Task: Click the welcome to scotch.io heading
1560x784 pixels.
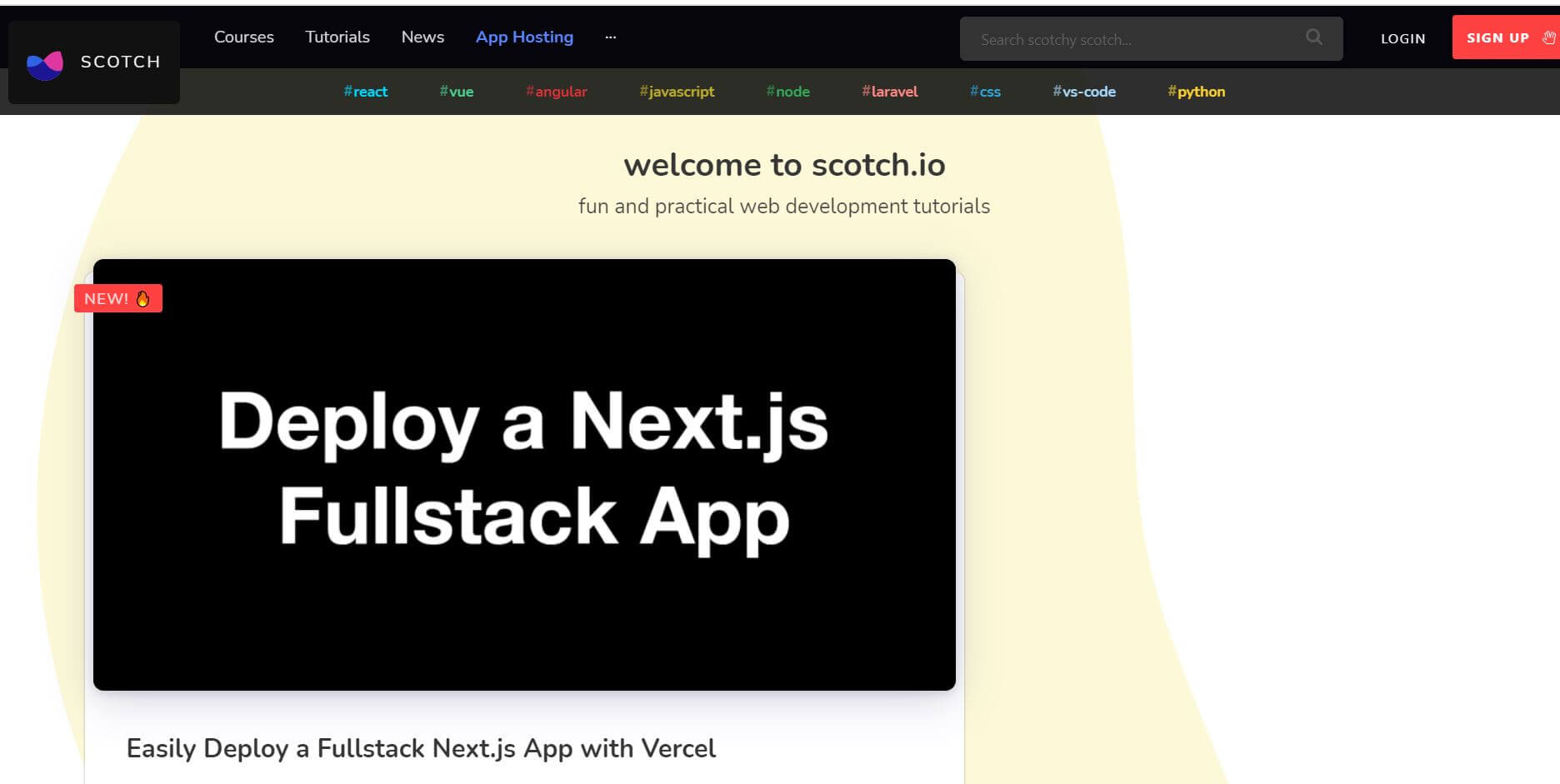Action: point(784,165)
